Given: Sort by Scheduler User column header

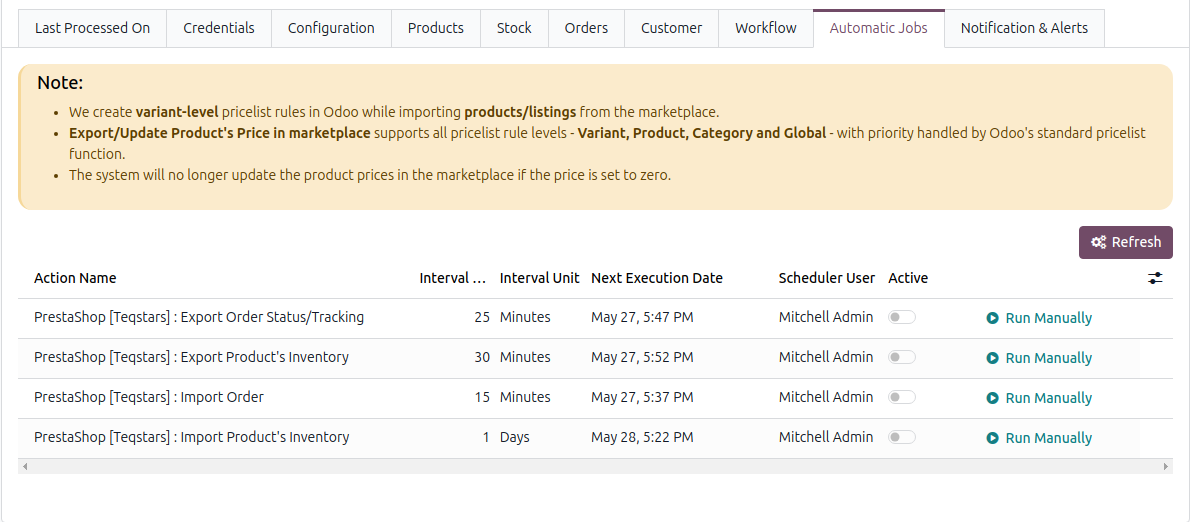Looking at the screenshot, I should click(826, 278).
